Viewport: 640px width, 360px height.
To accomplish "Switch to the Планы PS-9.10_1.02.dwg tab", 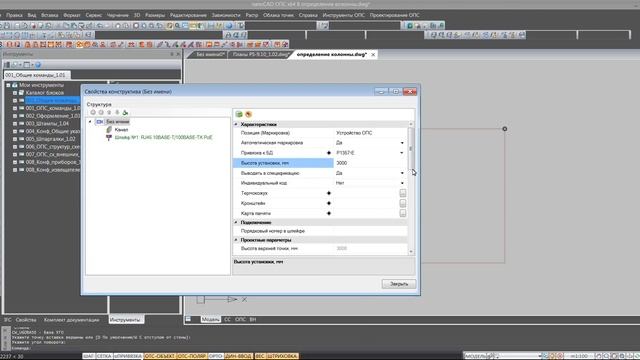I will (x=260, y=54).
